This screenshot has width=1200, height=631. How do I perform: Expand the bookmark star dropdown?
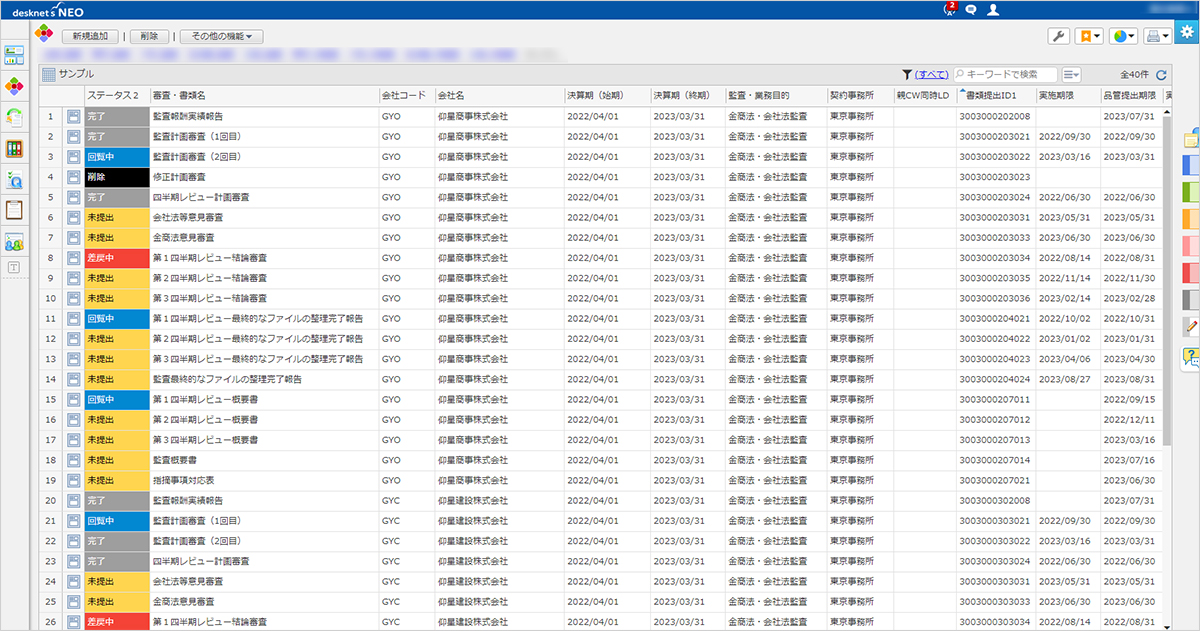[x=1089, y=36]
